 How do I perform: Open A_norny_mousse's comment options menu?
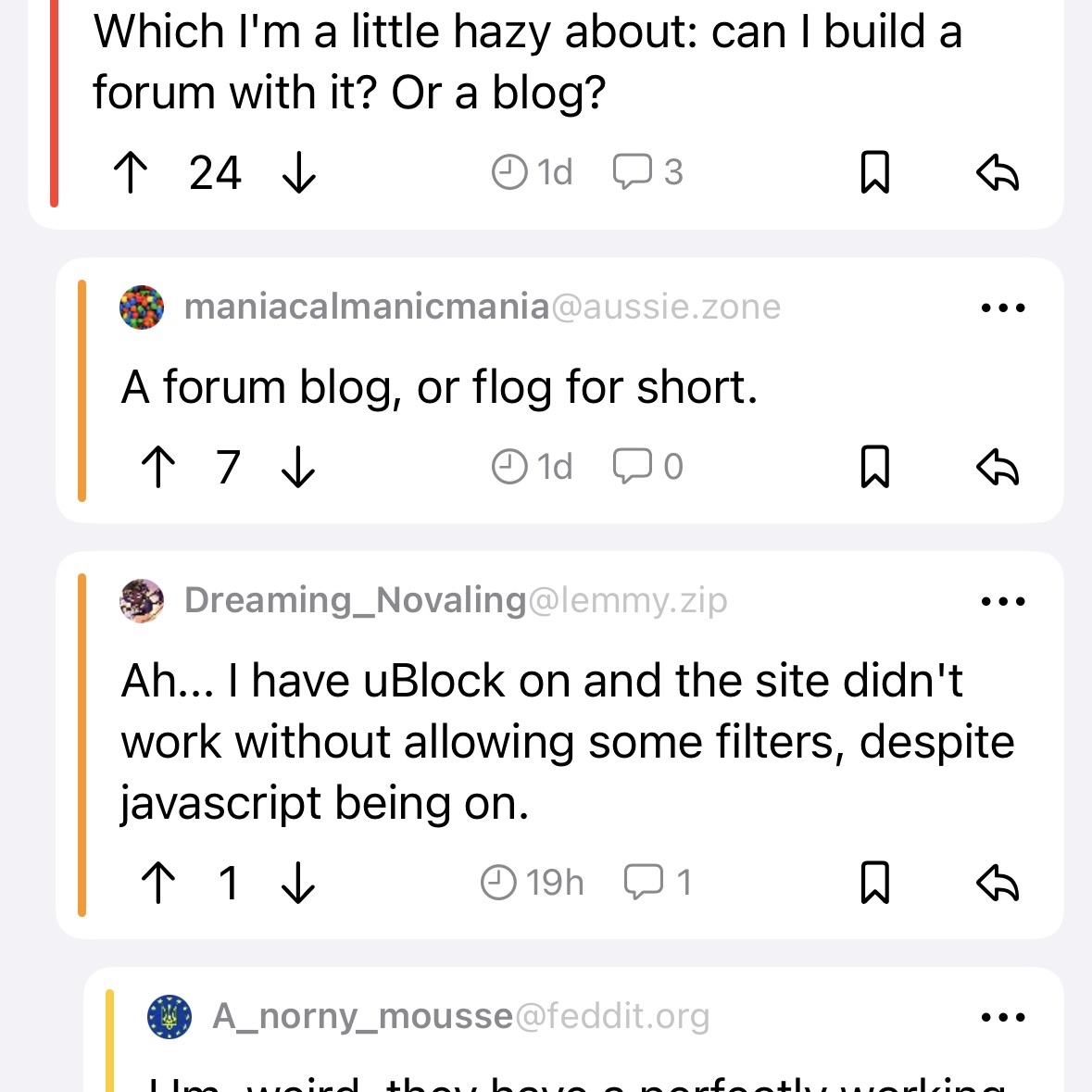tap(1002, 1016)
